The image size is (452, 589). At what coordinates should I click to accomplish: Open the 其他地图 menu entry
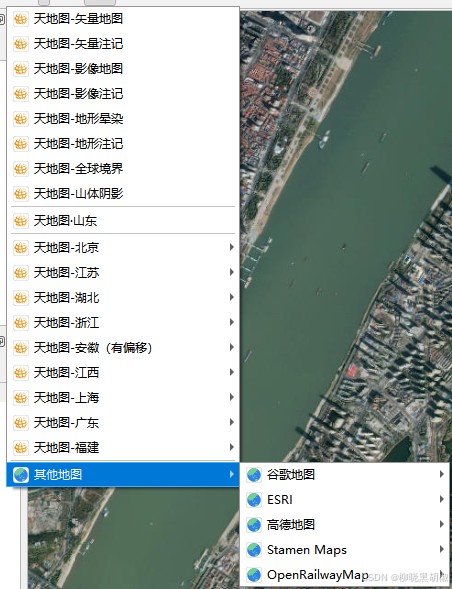(x=123, y=475)
